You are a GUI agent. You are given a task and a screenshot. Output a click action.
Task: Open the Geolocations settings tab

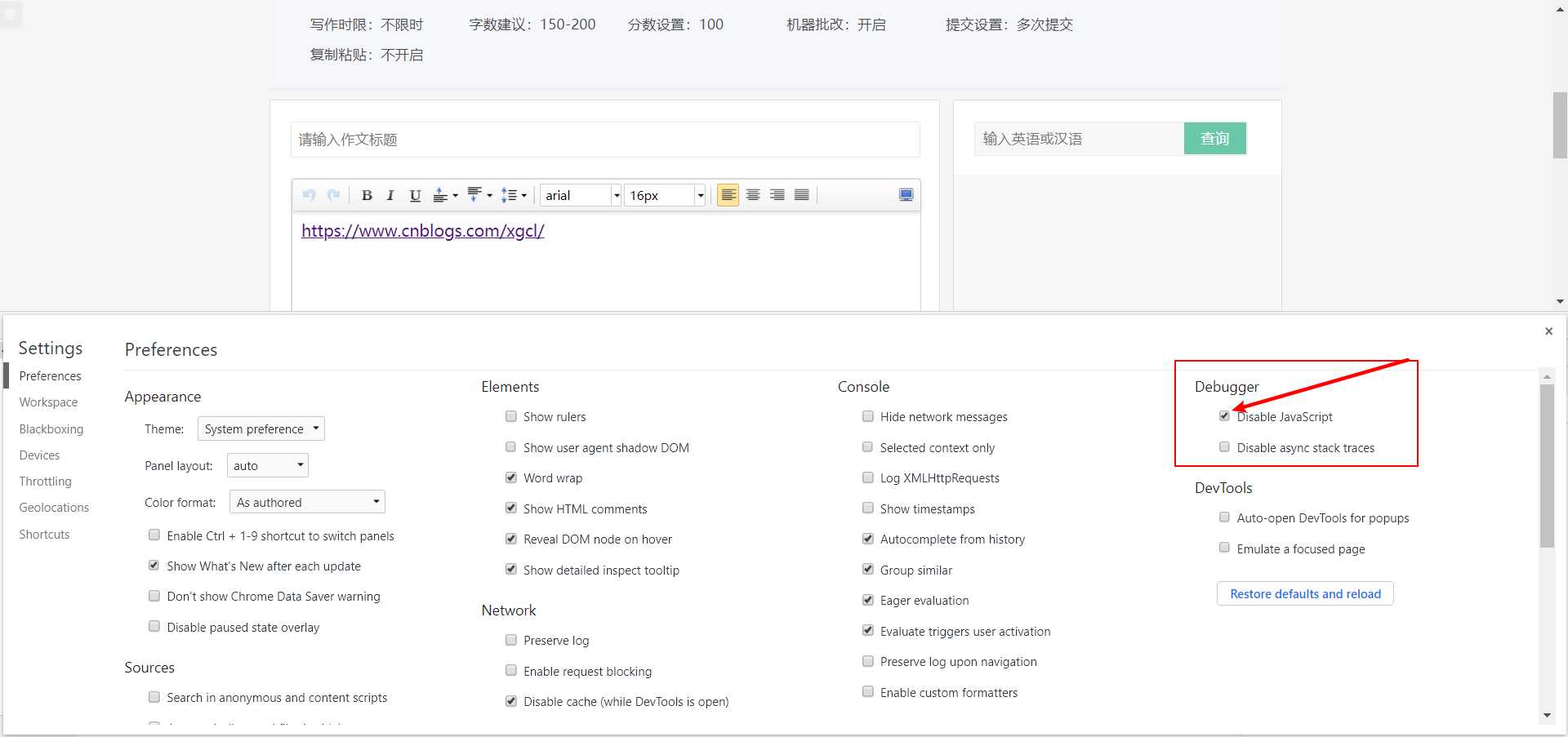[x=54, y=507]
